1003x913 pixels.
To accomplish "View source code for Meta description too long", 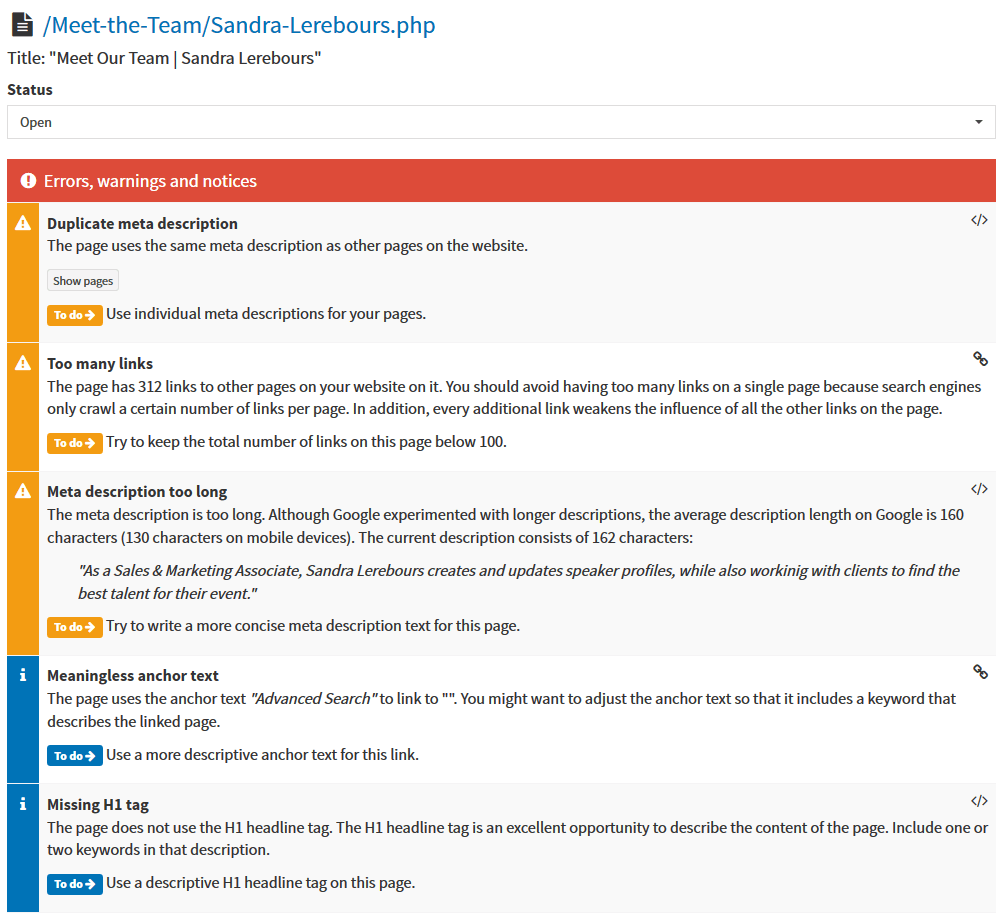I will point(979,489).
